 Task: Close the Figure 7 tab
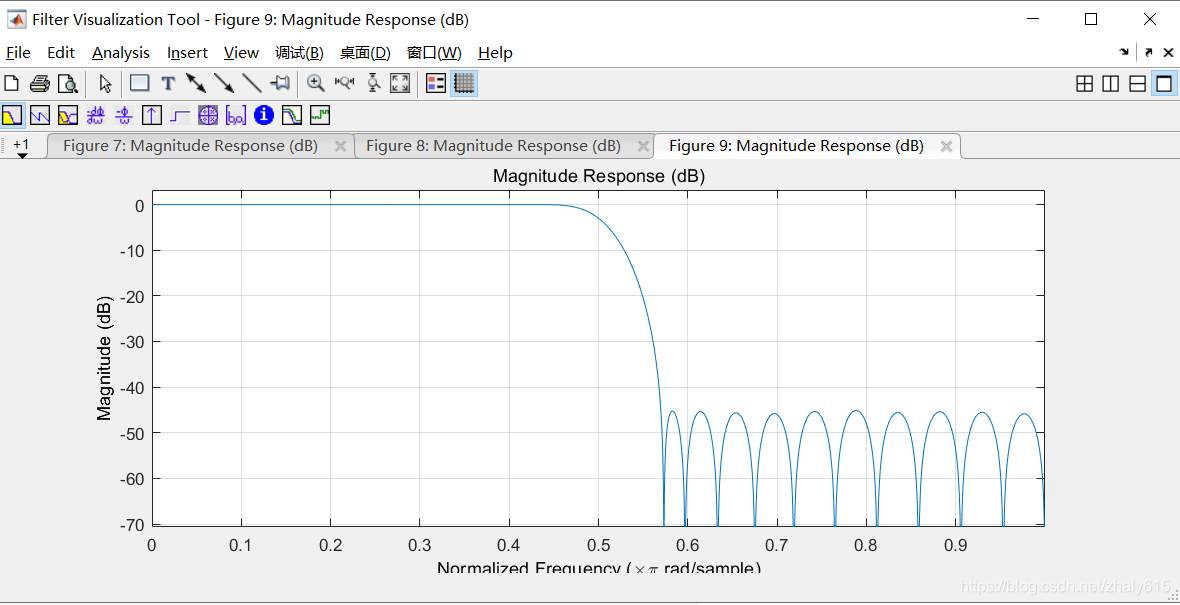pyautogui.click(x=340, y=147)
